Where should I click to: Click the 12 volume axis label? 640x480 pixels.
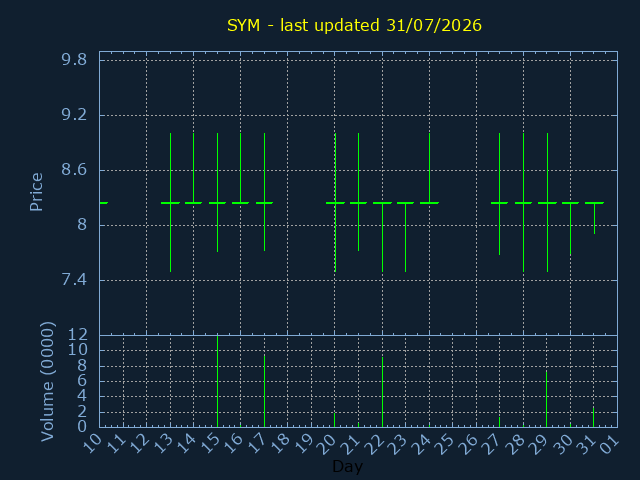(x=78, y=335)
